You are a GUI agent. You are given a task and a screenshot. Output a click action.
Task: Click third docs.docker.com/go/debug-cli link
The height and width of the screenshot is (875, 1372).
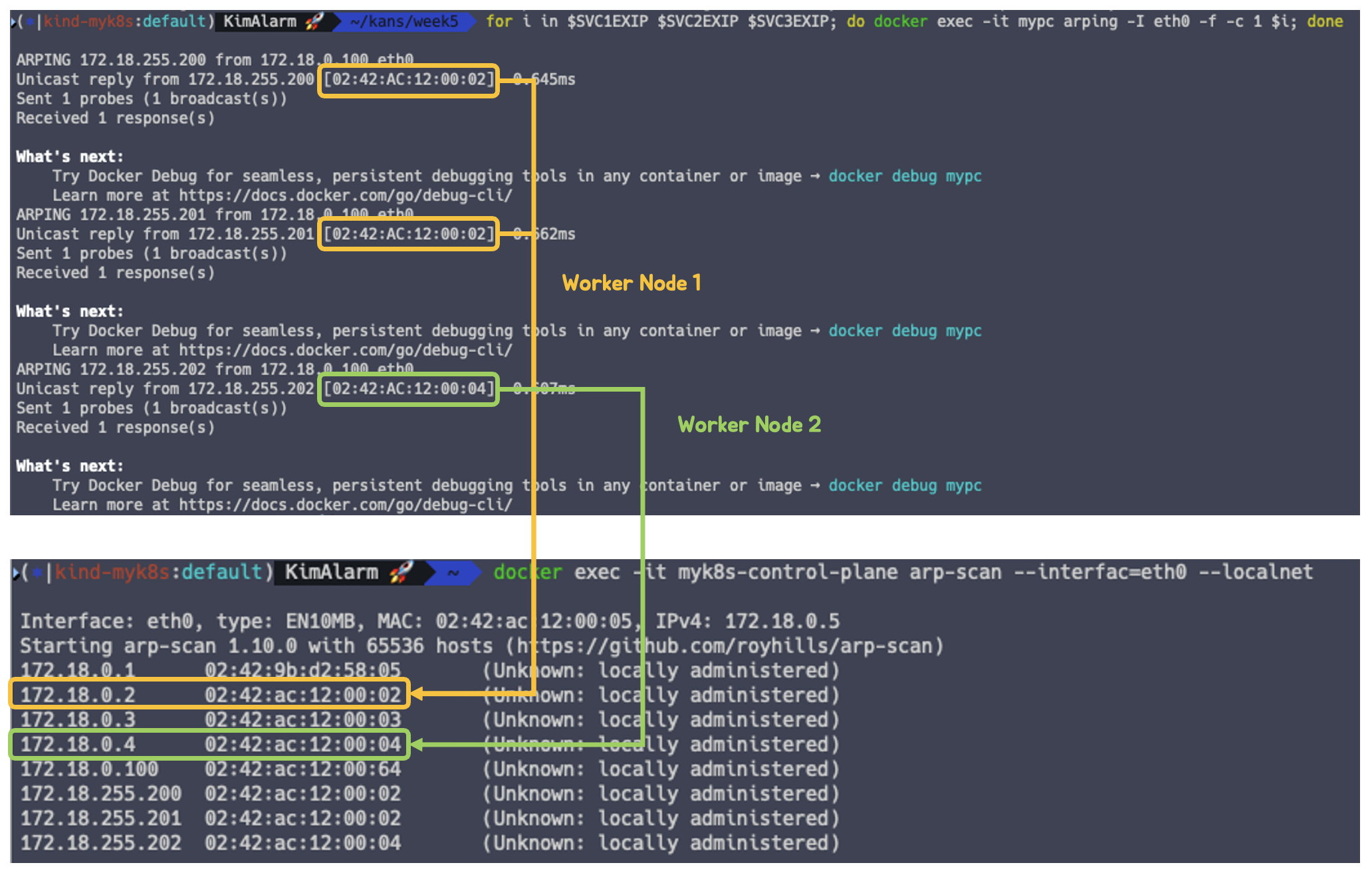click(x=345, y=505)
